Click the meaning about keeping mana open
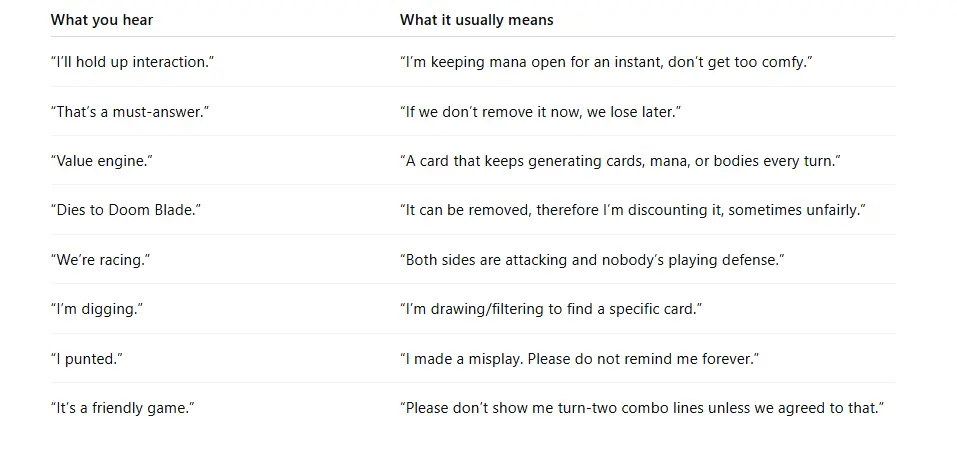The image size is (957, 452). [x=605, y=62]
